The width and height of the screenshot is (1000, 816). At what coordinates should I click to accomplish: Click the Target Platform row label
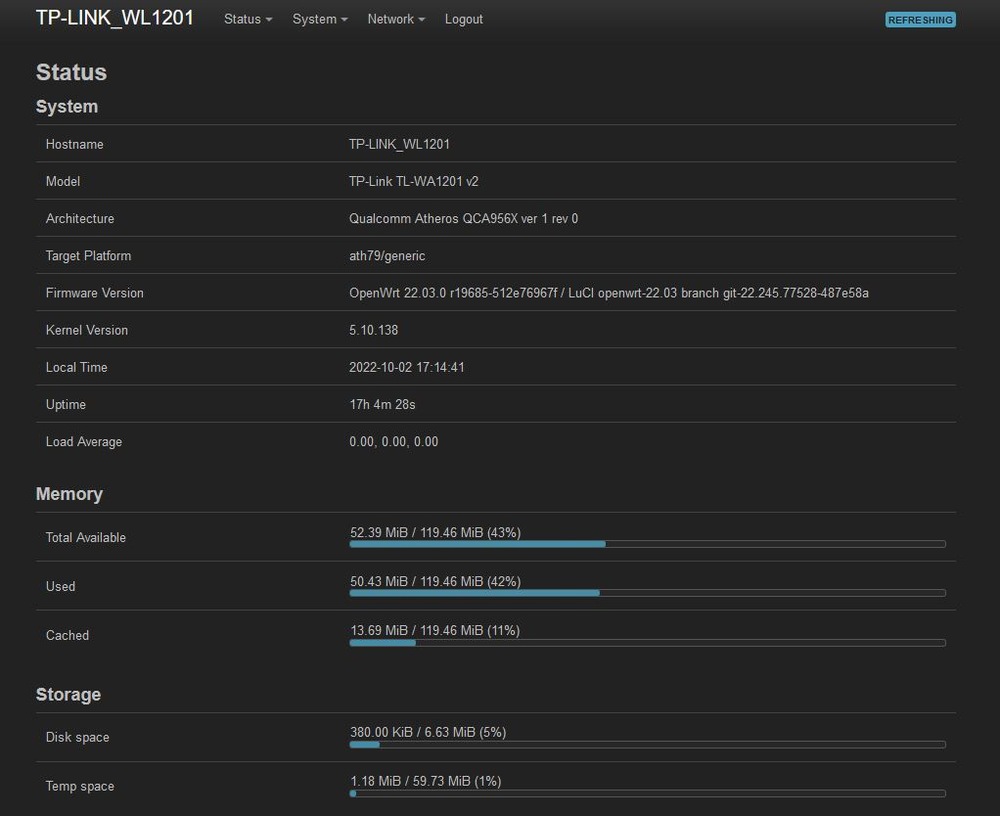click(x=89, y=256)
